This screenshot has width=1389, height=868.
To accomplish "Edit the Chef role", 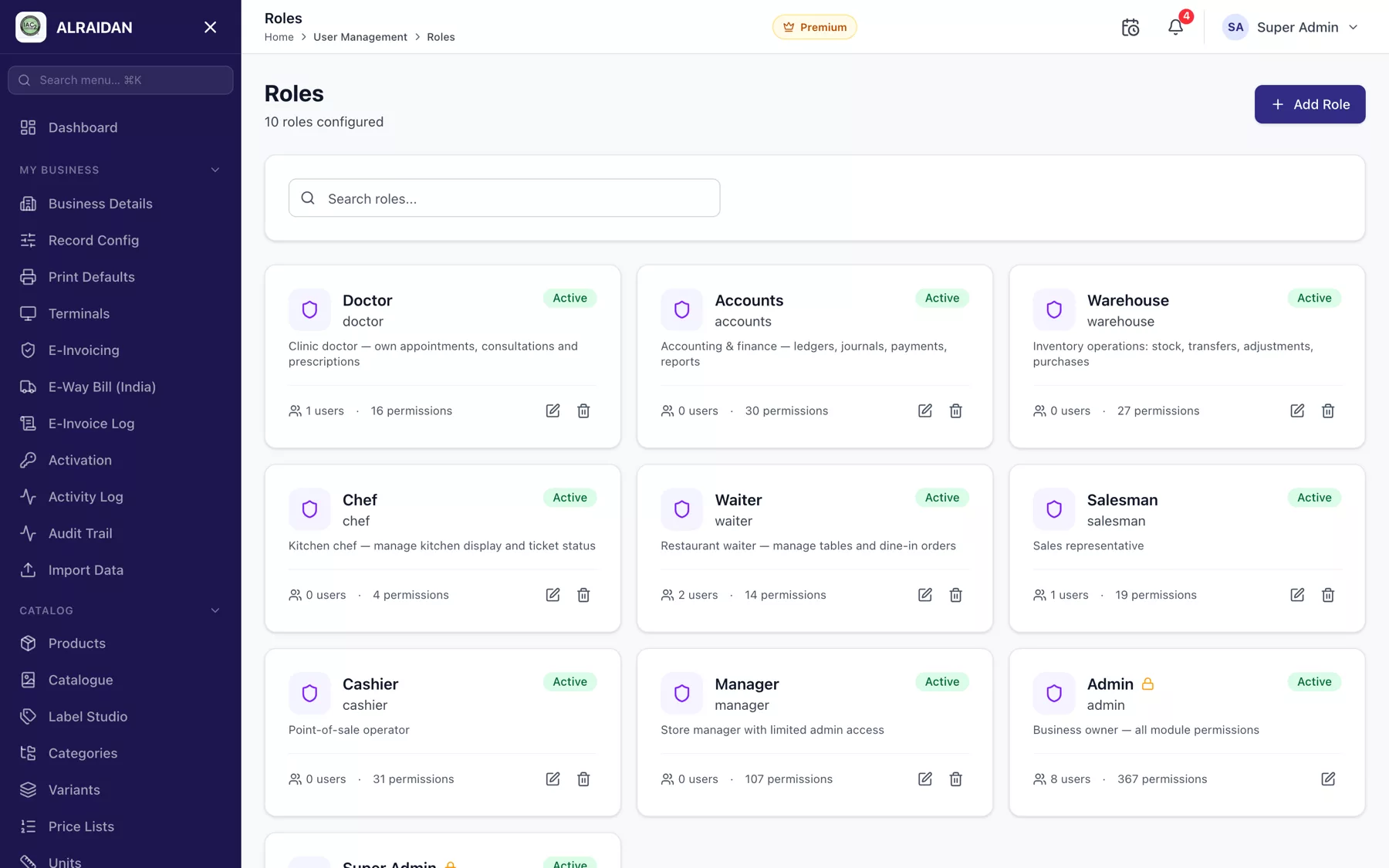I will pos(553,595).
